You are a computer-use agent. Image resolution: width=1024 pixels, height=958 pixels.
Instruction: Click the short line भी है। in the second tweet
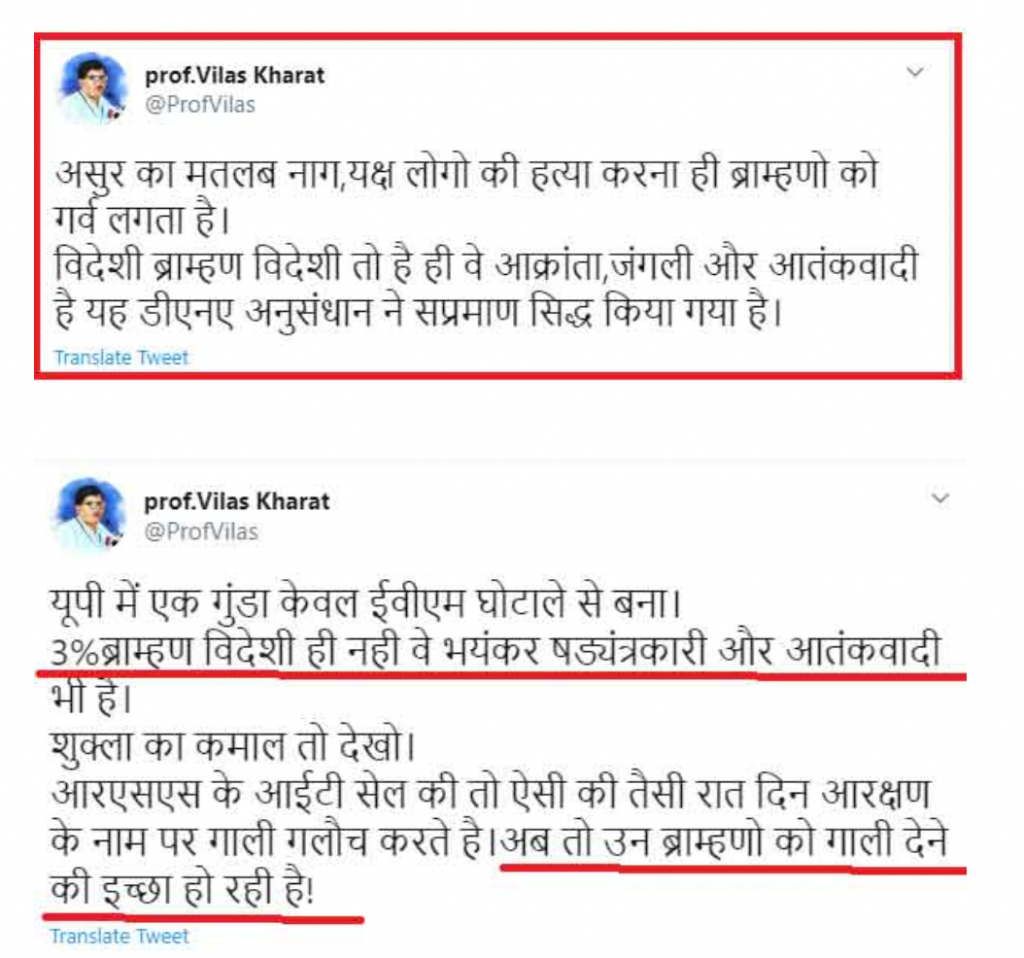[91, 698]
